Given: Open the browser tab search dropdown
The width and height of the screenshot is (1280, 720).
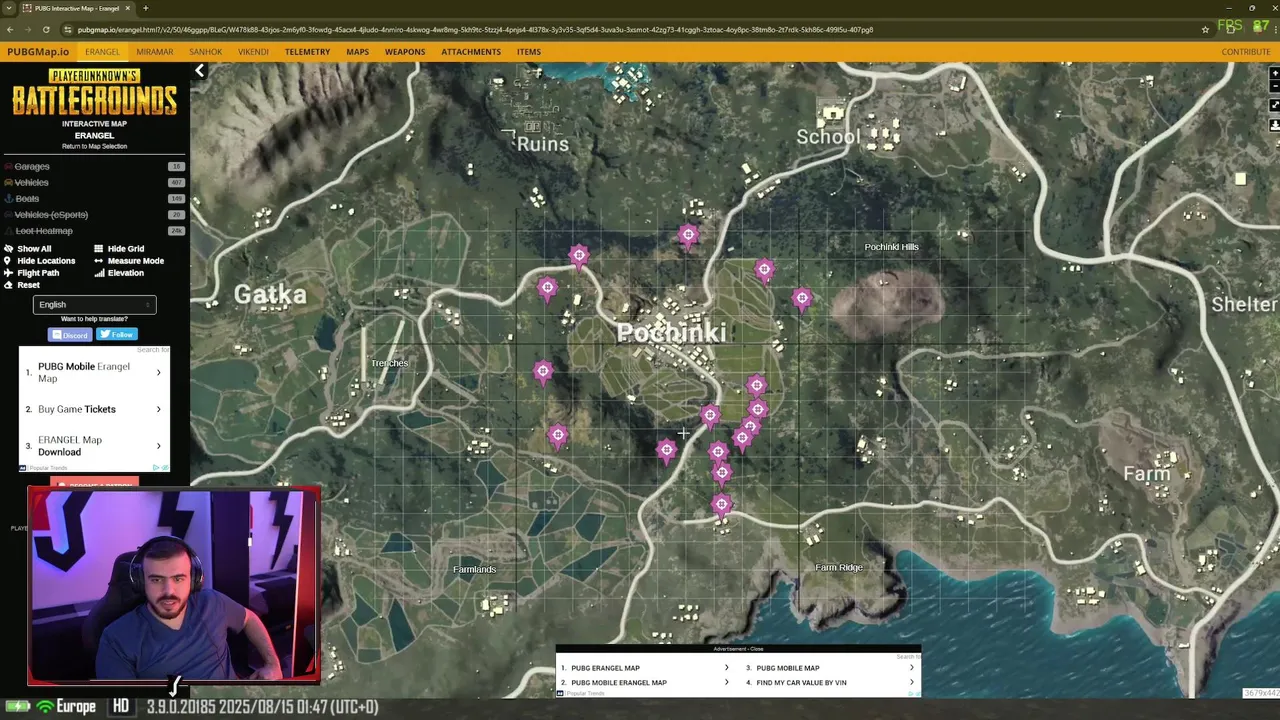Looking at the screenshot, I should point(10,8).
